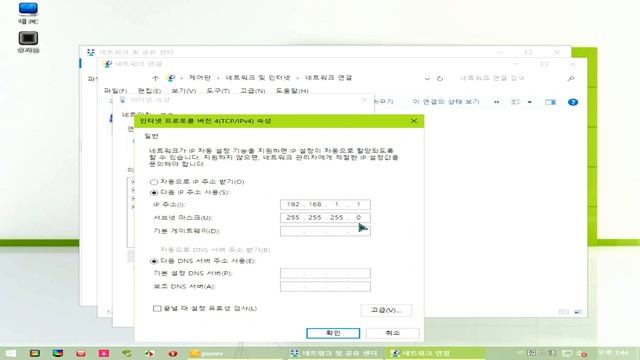640x360 pixels.
Task: Close the TCP/IPv4 properties dialog
Action: pos(413,121)
